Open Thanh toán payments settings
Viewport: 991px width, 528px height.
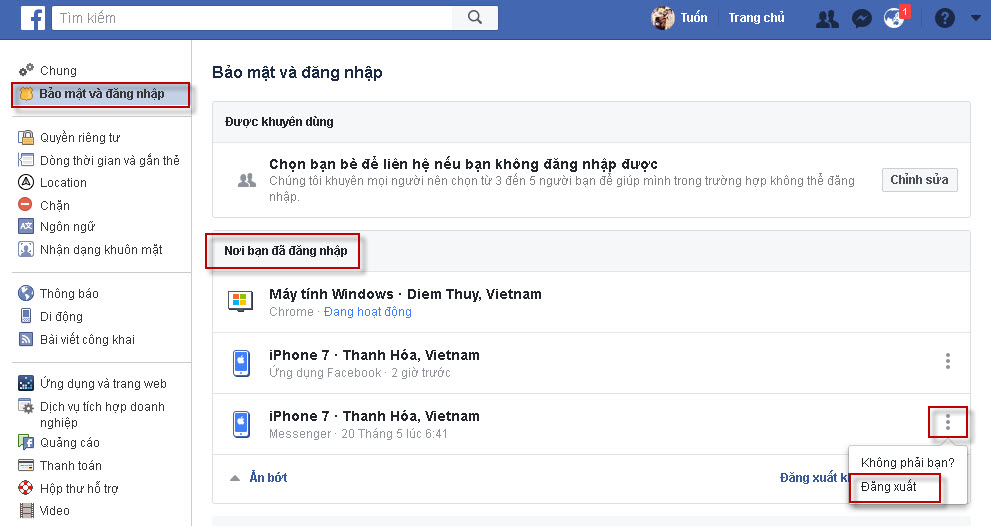coord(71,465)
